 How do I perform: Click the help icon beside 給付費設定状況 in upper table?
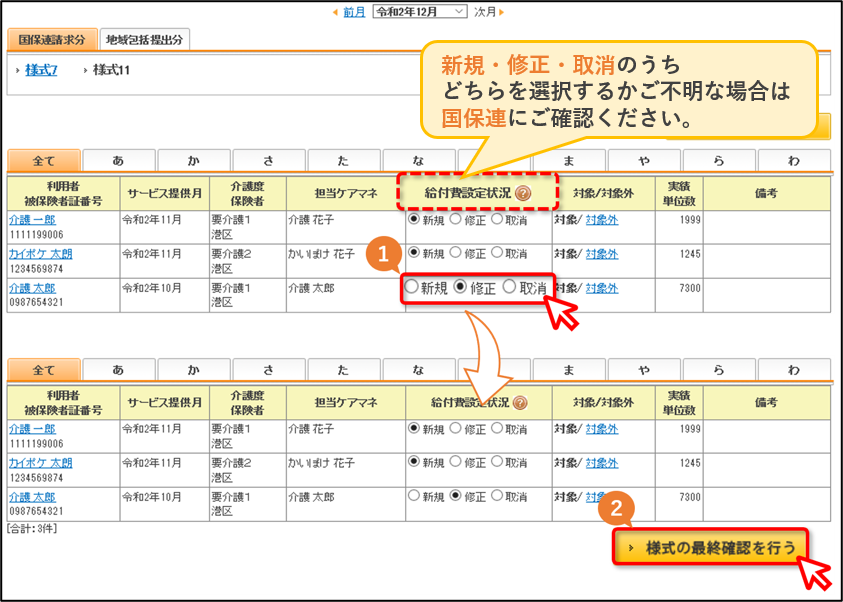point(522,194)
